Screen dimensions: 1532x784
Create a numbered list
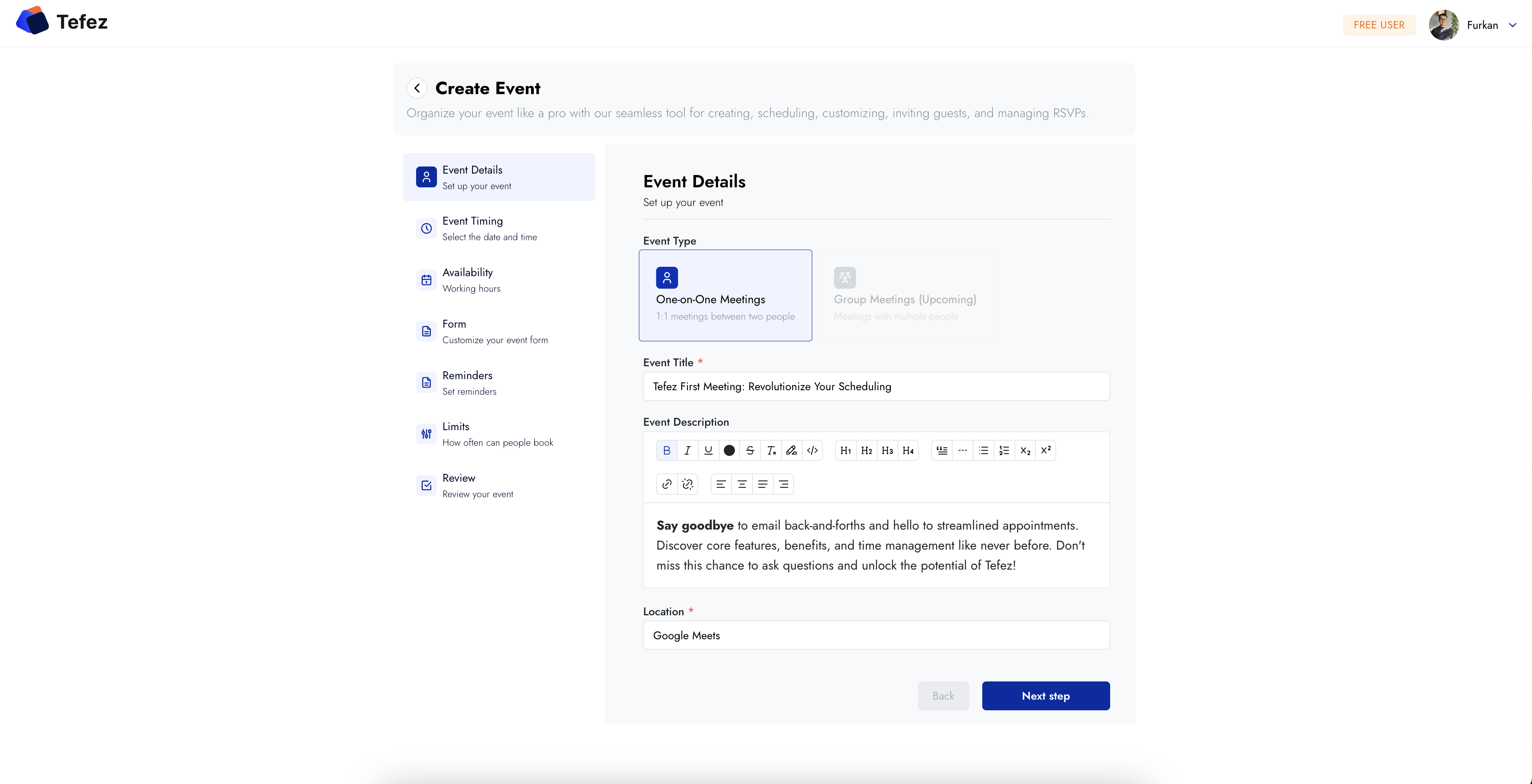1004,451
